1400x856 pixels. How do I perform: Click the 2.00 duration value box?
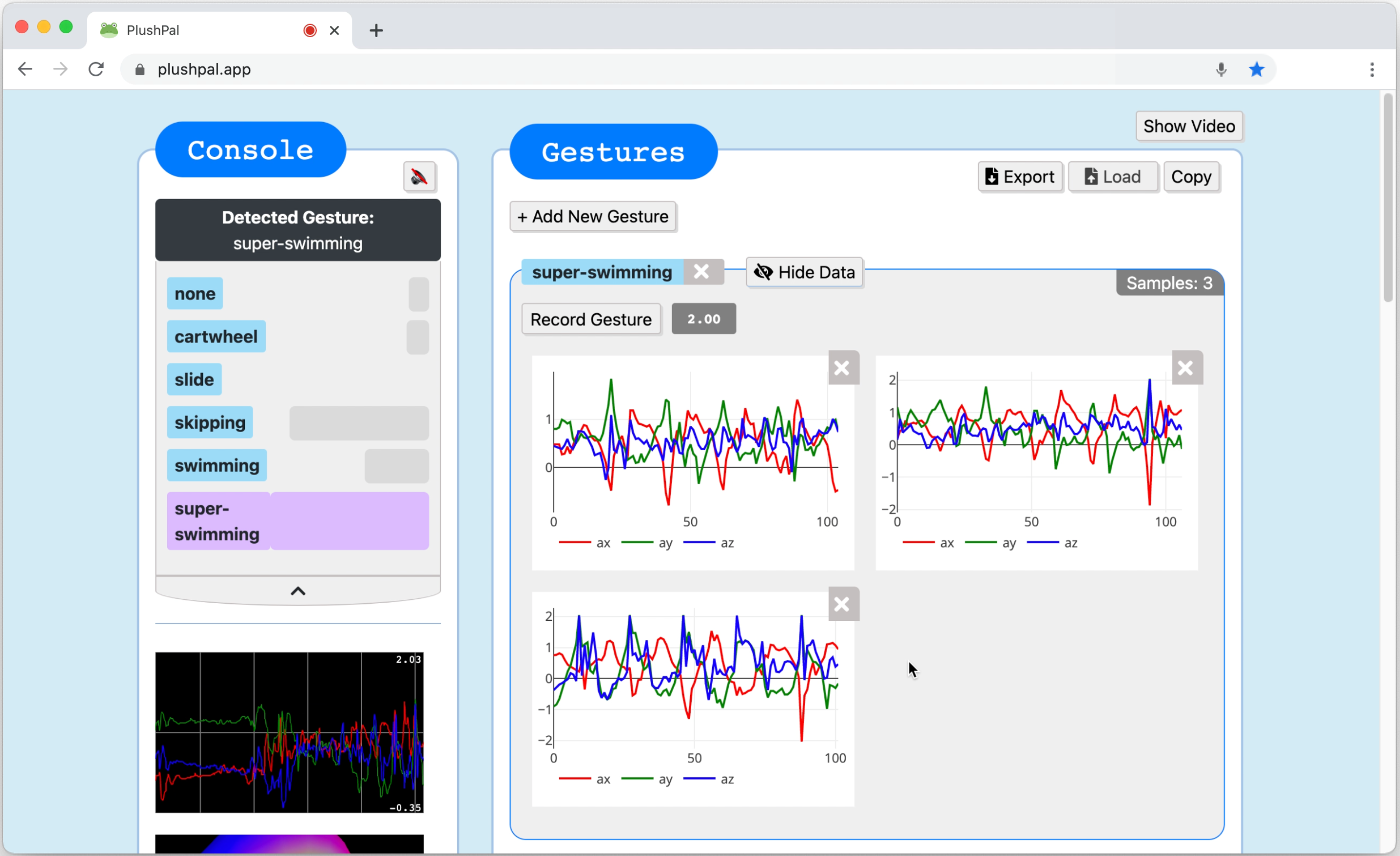pos(703,319)
